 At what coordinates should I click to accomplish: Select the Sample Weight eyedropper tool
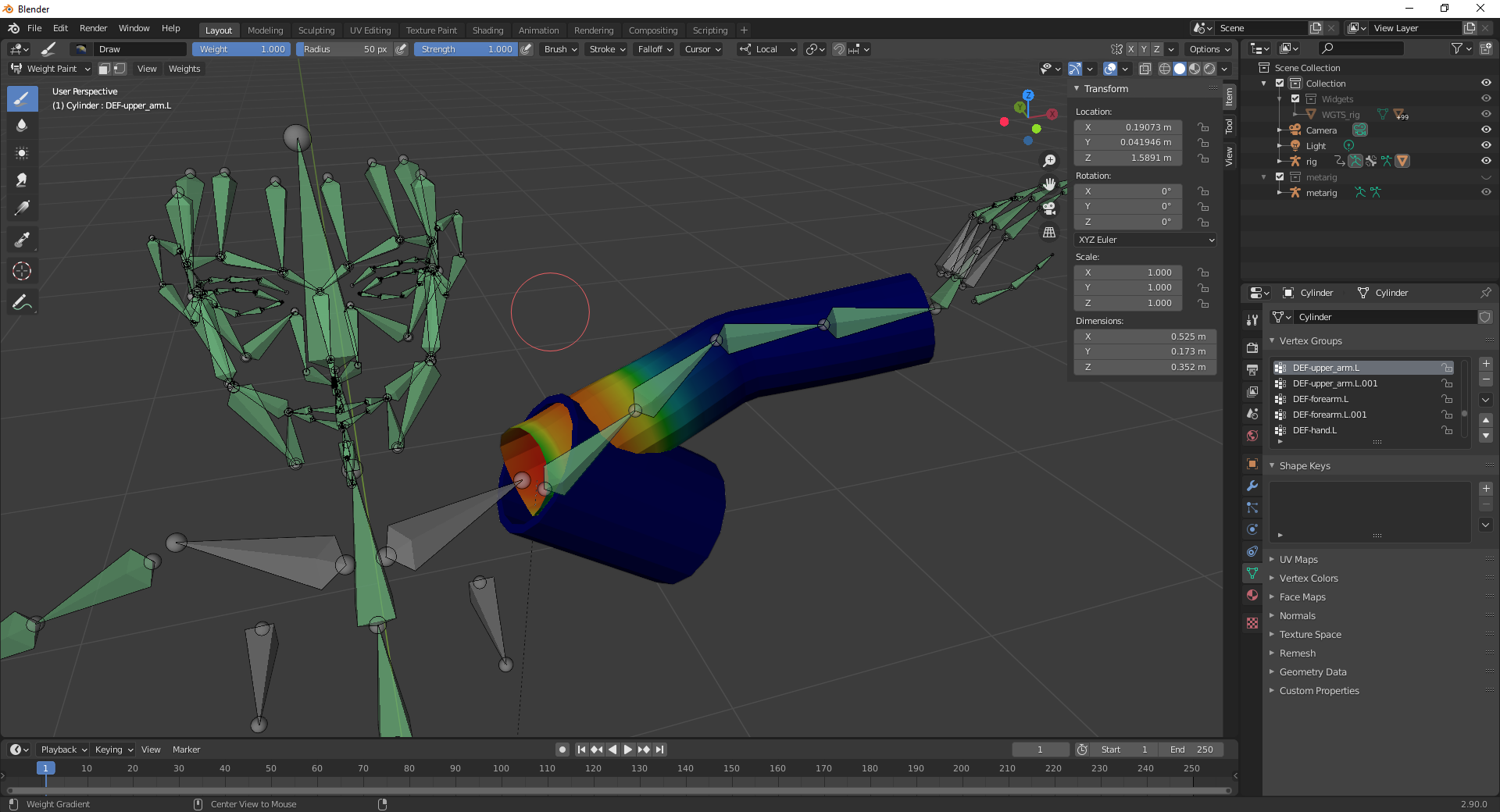[22, 240]
